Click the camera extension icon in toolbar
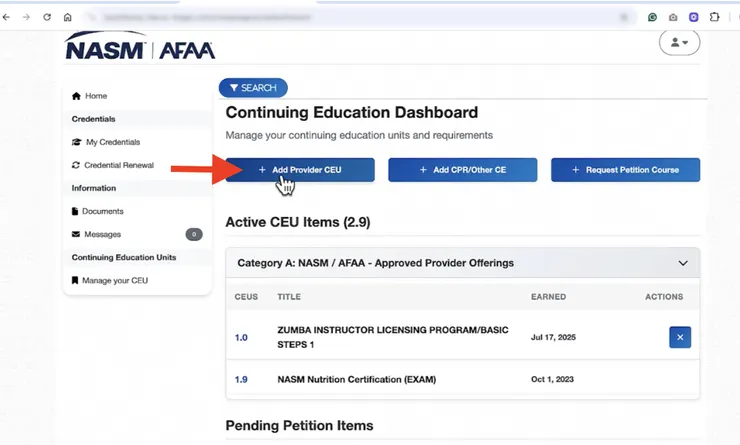Image resolution: width=740 pixels, height=445 pixels. coord(673,17)
